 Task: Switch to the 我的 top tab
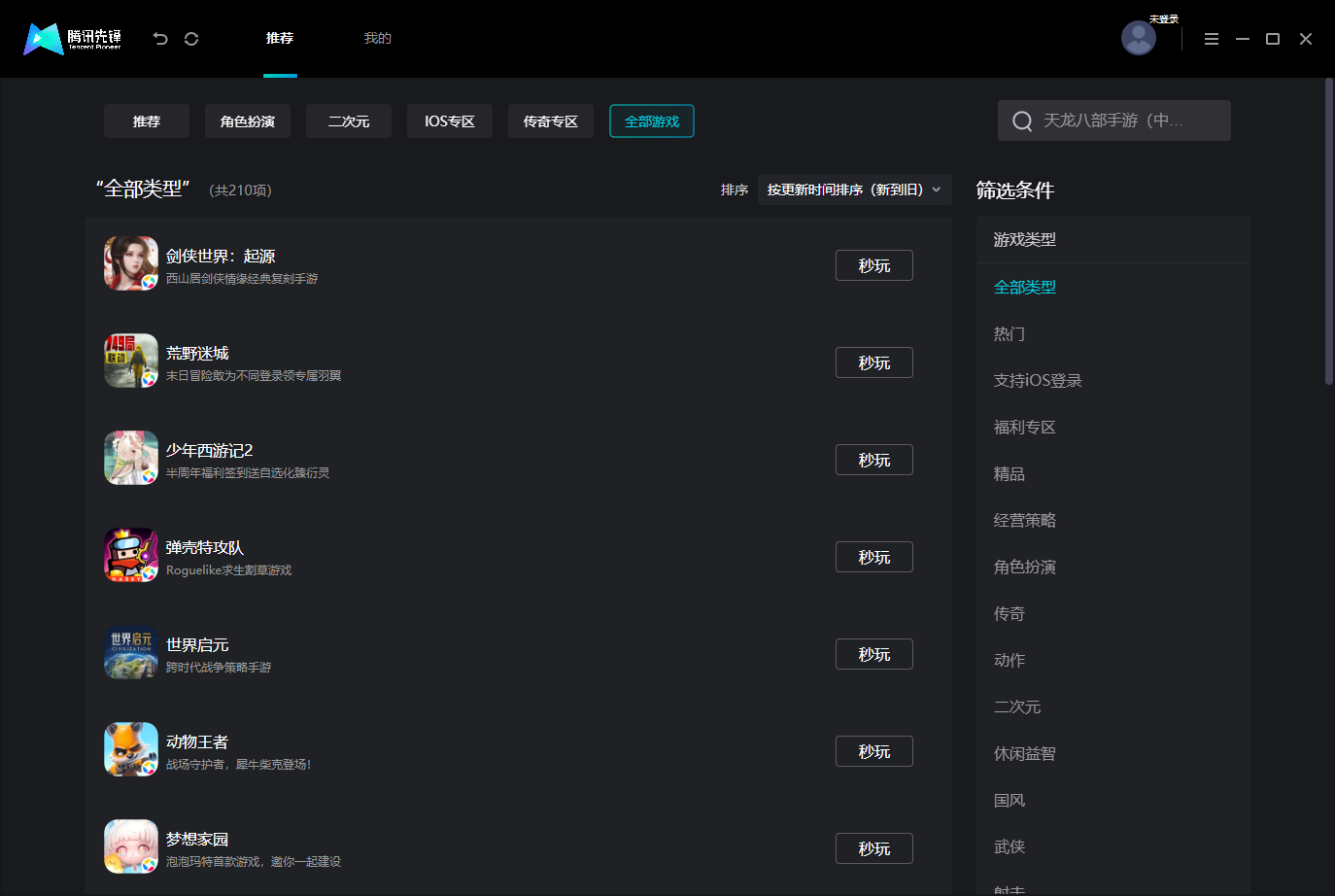378,39
